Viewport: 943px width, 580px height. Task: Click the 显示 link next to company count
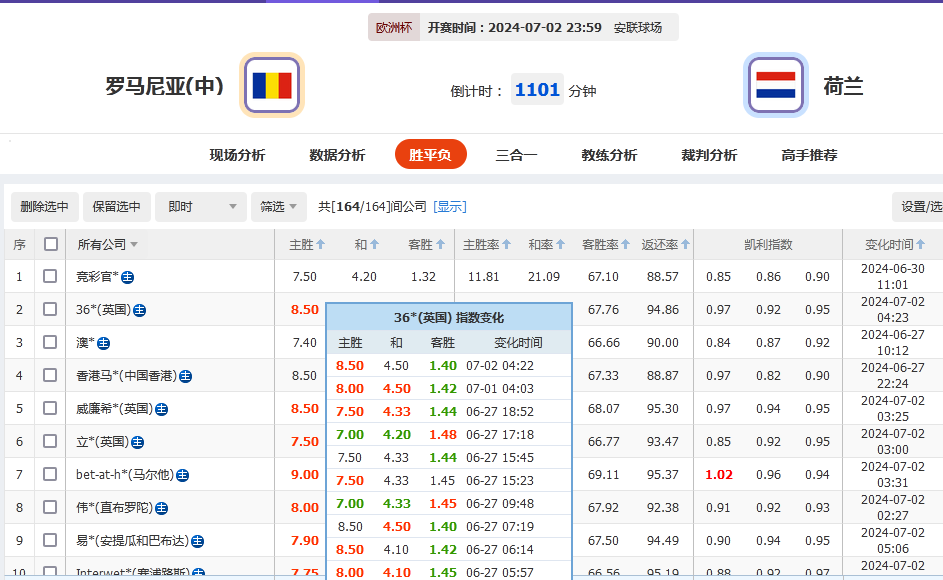point(448,207)
